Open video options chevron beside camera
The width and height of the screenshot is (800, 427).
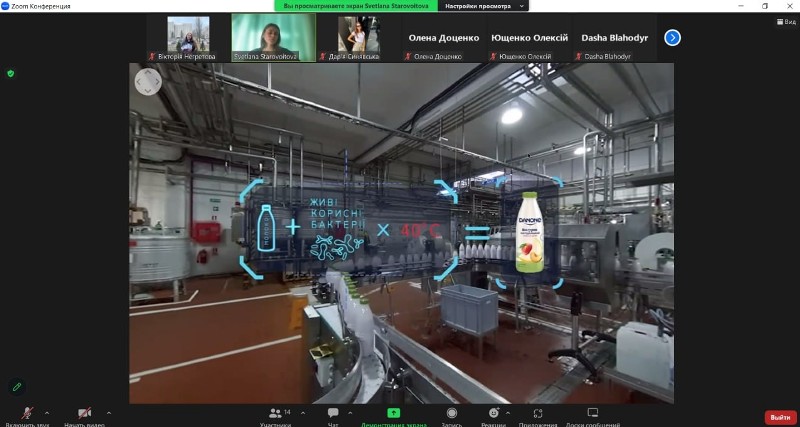coord(108,413)
